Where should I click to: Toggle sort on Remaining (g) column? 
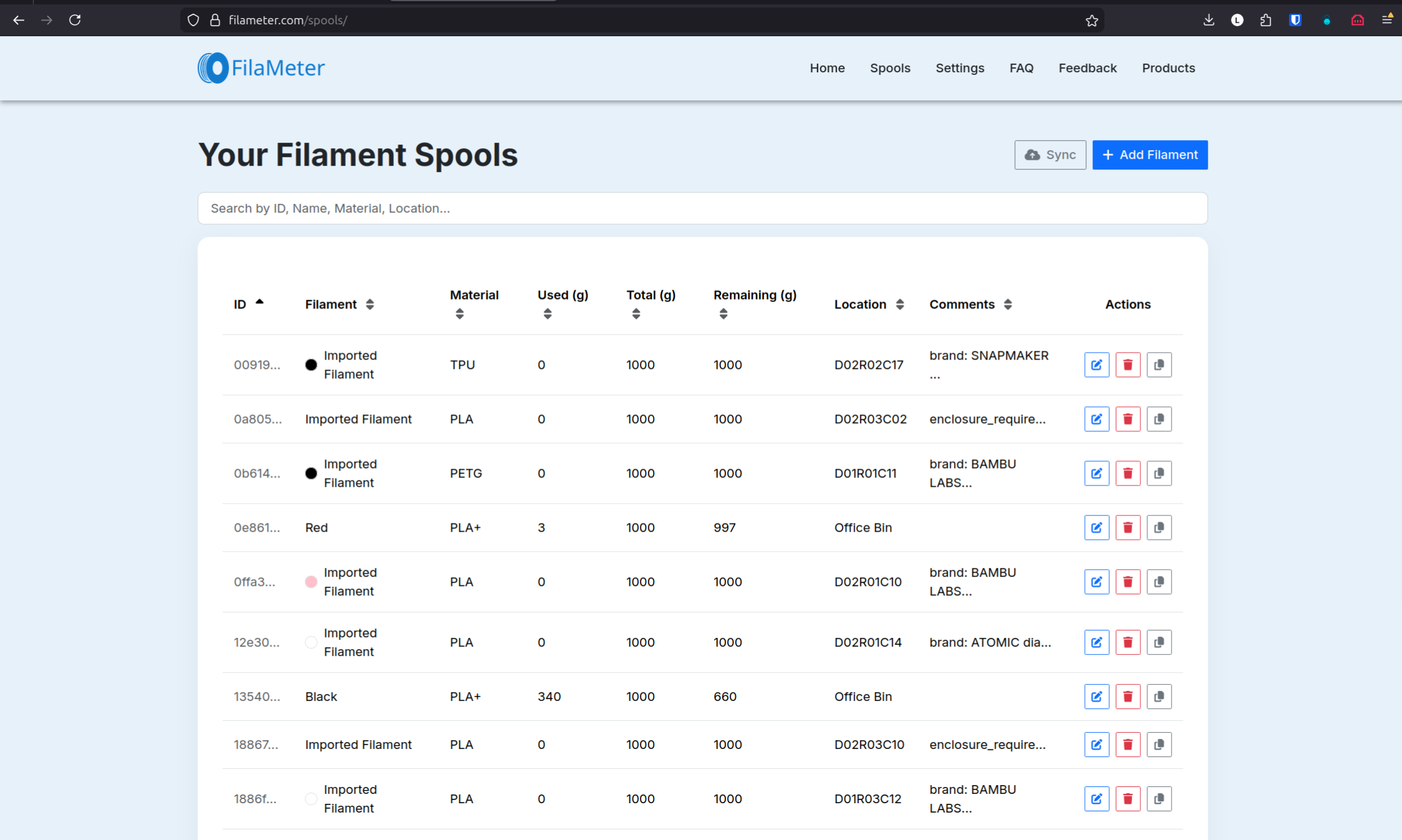pos(723,313)
